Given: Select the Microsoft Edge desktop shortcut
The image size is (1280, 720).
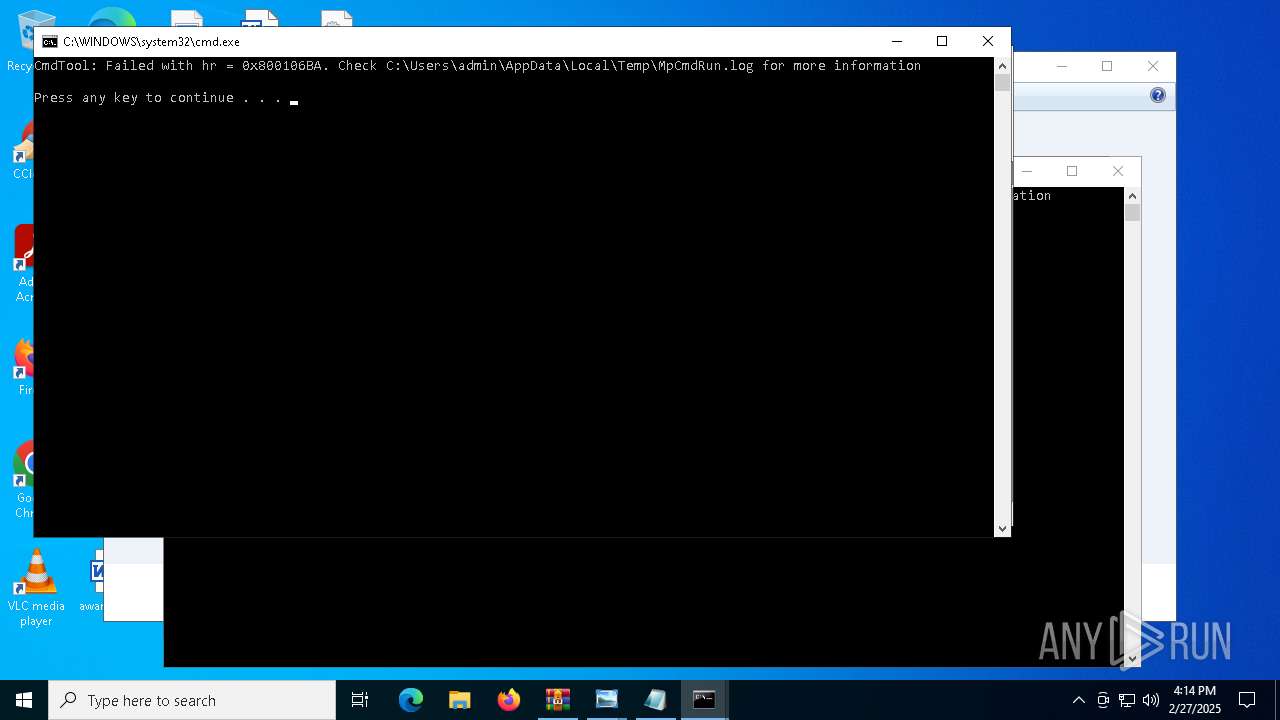Looking at the screenshot, I should 112,17.
